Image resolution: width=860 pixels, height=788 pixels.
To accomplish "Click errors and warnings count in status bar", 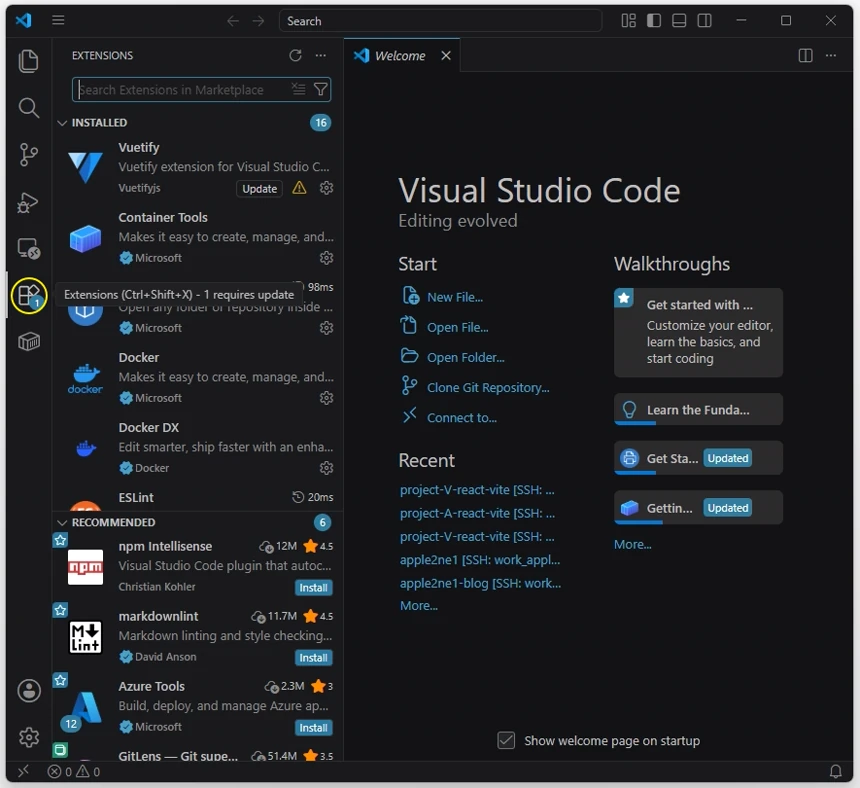I will (73, 772).
